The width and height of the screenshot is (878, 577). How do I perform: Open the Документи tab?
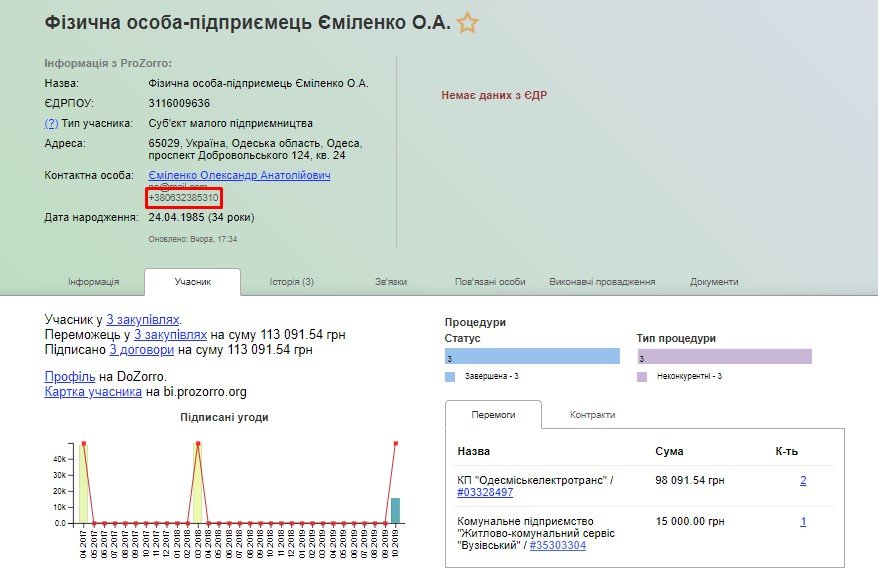(714, 282)
